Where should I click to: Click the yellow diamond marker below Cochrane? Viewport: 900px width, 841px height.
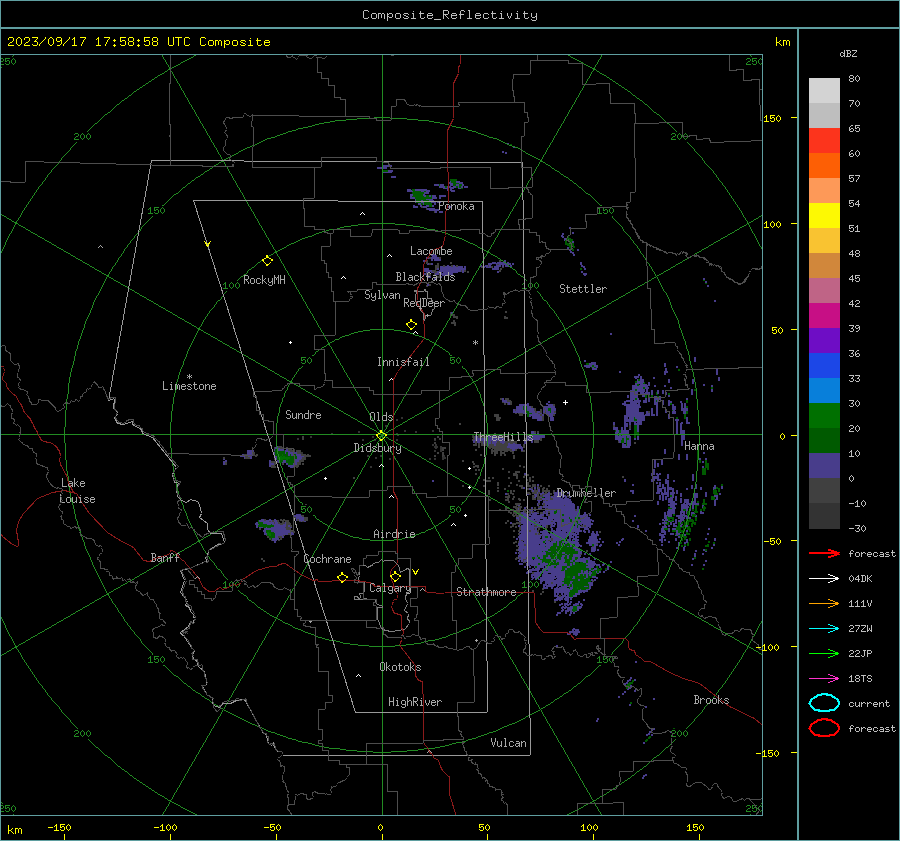click(342, 578)
